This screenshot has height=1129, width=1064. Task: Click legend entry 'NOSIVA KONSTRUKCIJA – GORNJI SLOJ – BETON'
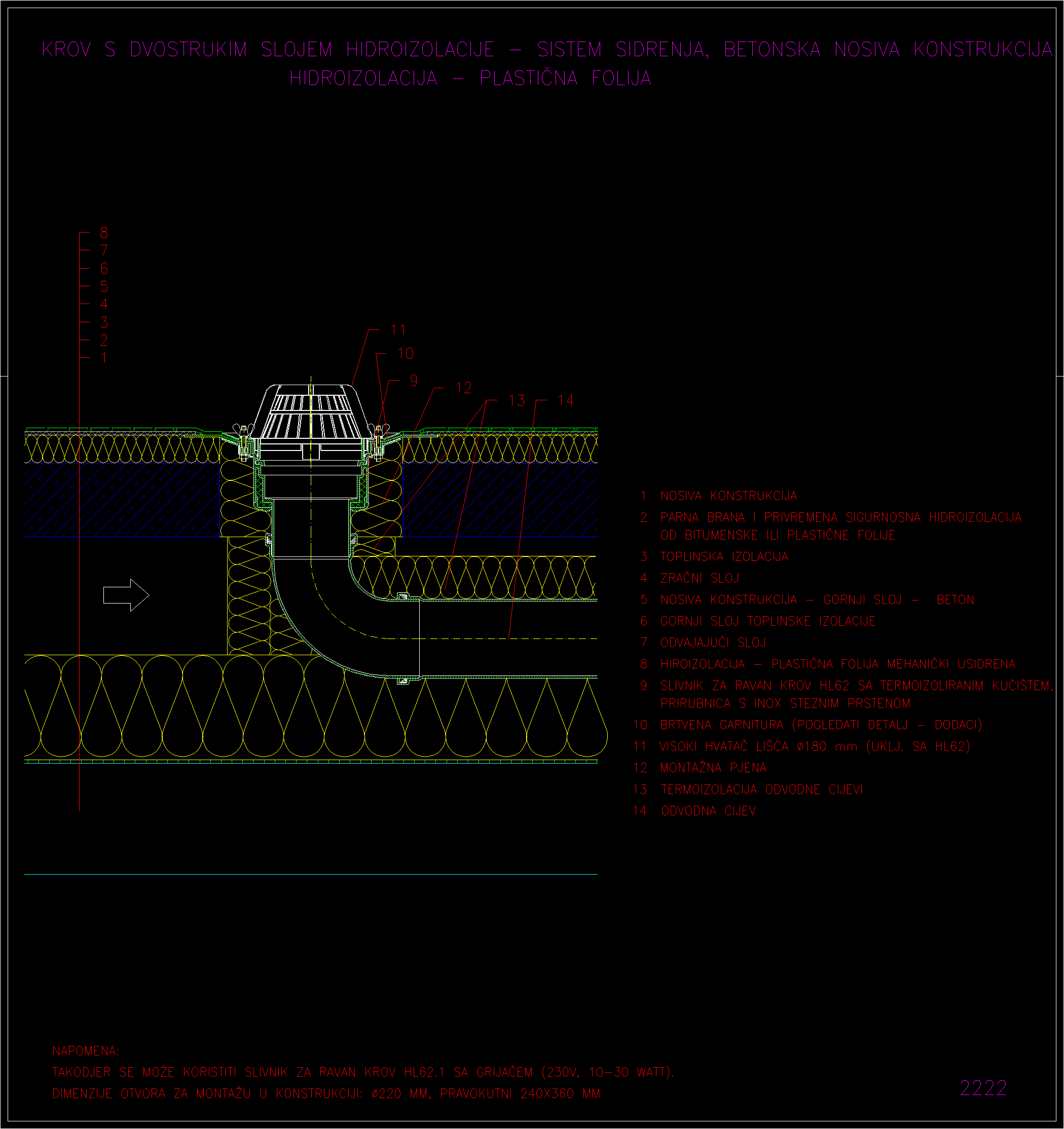click(x=817, y=599)
